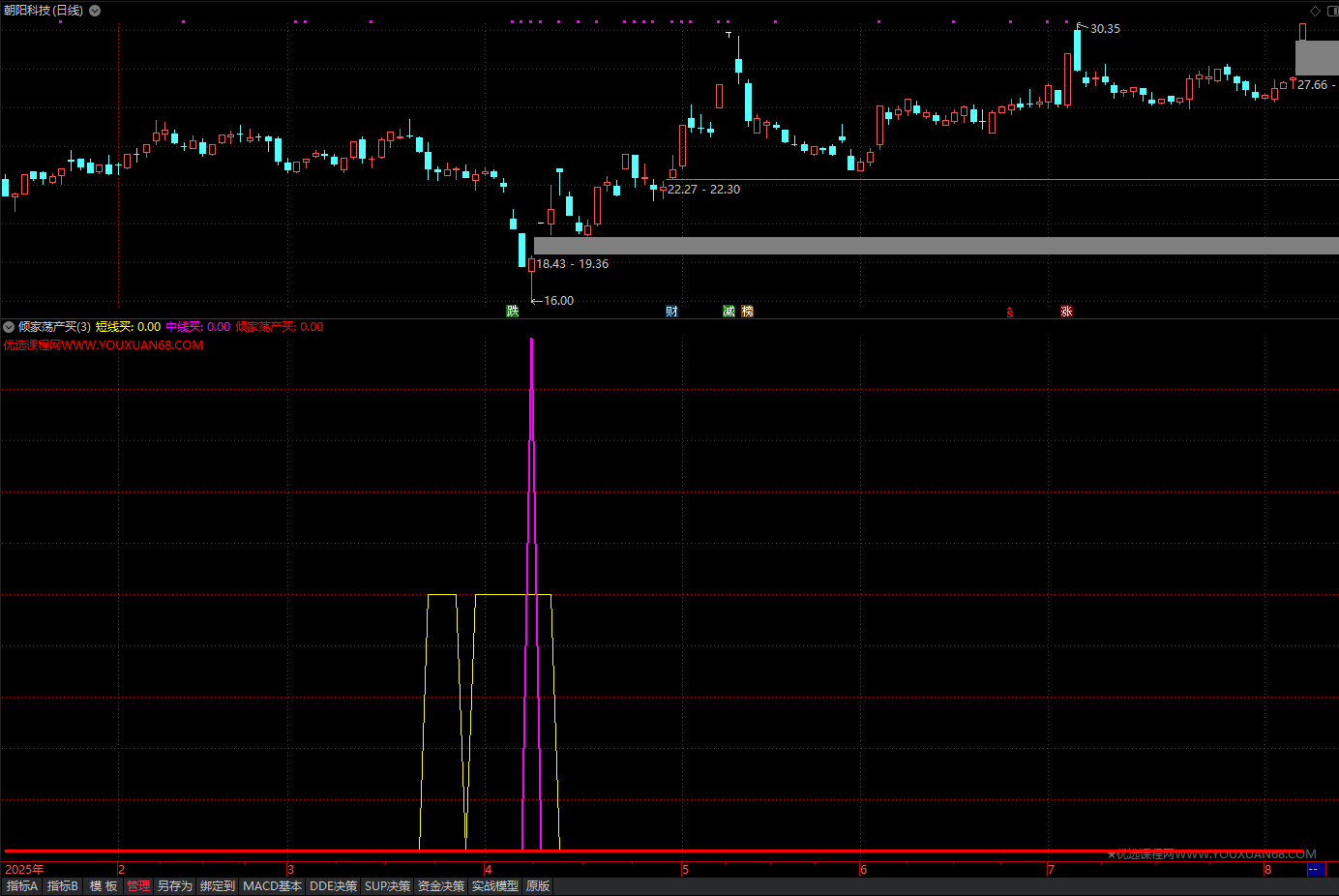
Task: Click the panel layout icon at top-right corner
Action: pyautogui.click(x=1331, y=11)
